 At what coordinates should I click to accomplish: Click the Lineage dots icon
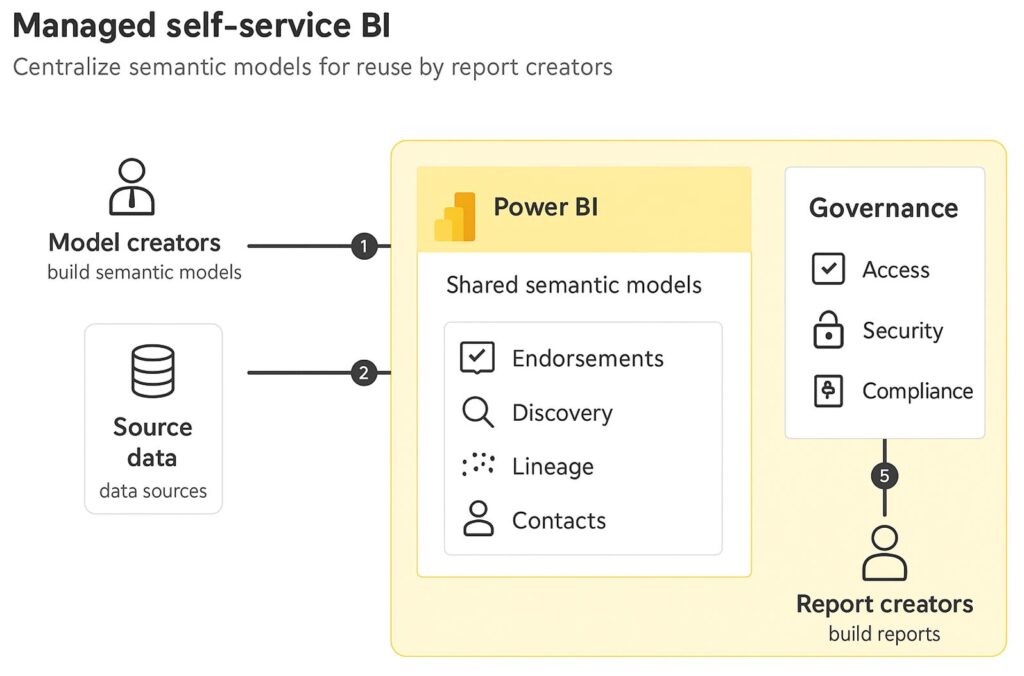pos(478,465)
